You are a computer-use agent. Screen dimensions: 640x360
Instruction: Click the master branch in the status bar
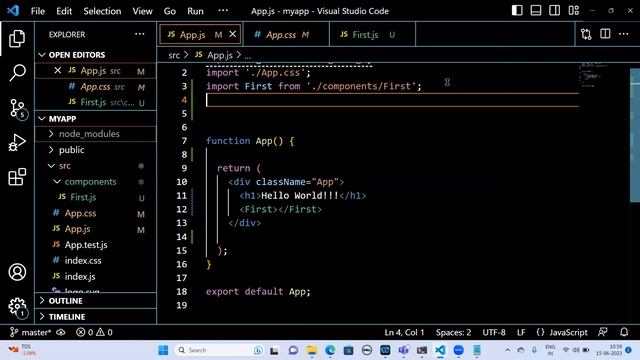click(x=31, y=332)
